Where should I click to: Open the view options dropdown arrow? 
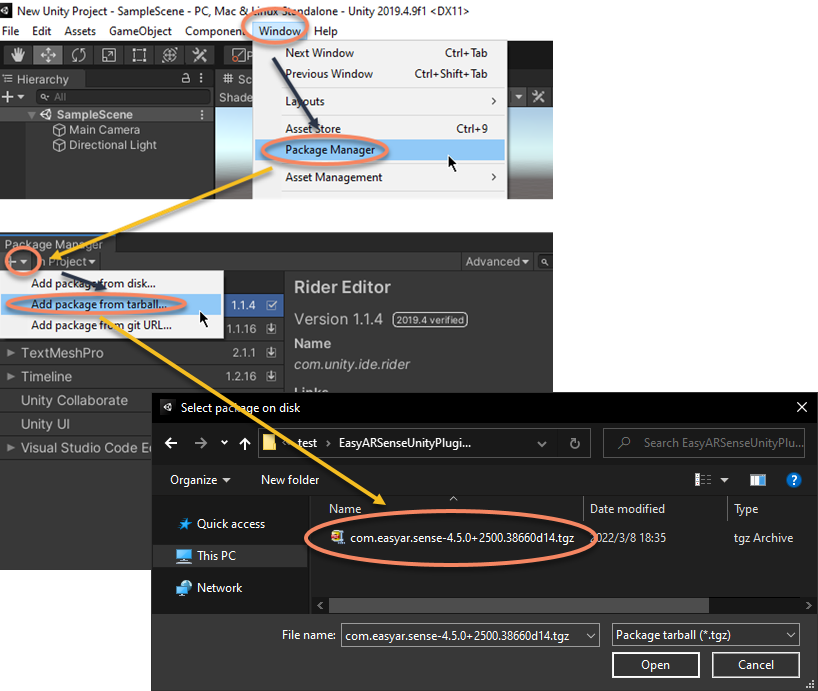click(725, 480)
